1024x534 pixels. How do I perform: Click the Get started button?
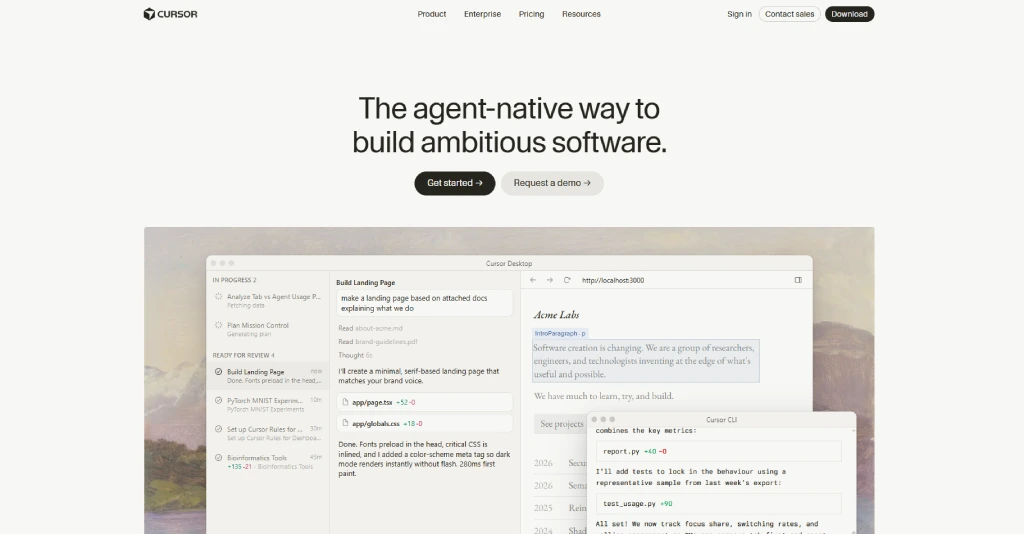(455, 183)
